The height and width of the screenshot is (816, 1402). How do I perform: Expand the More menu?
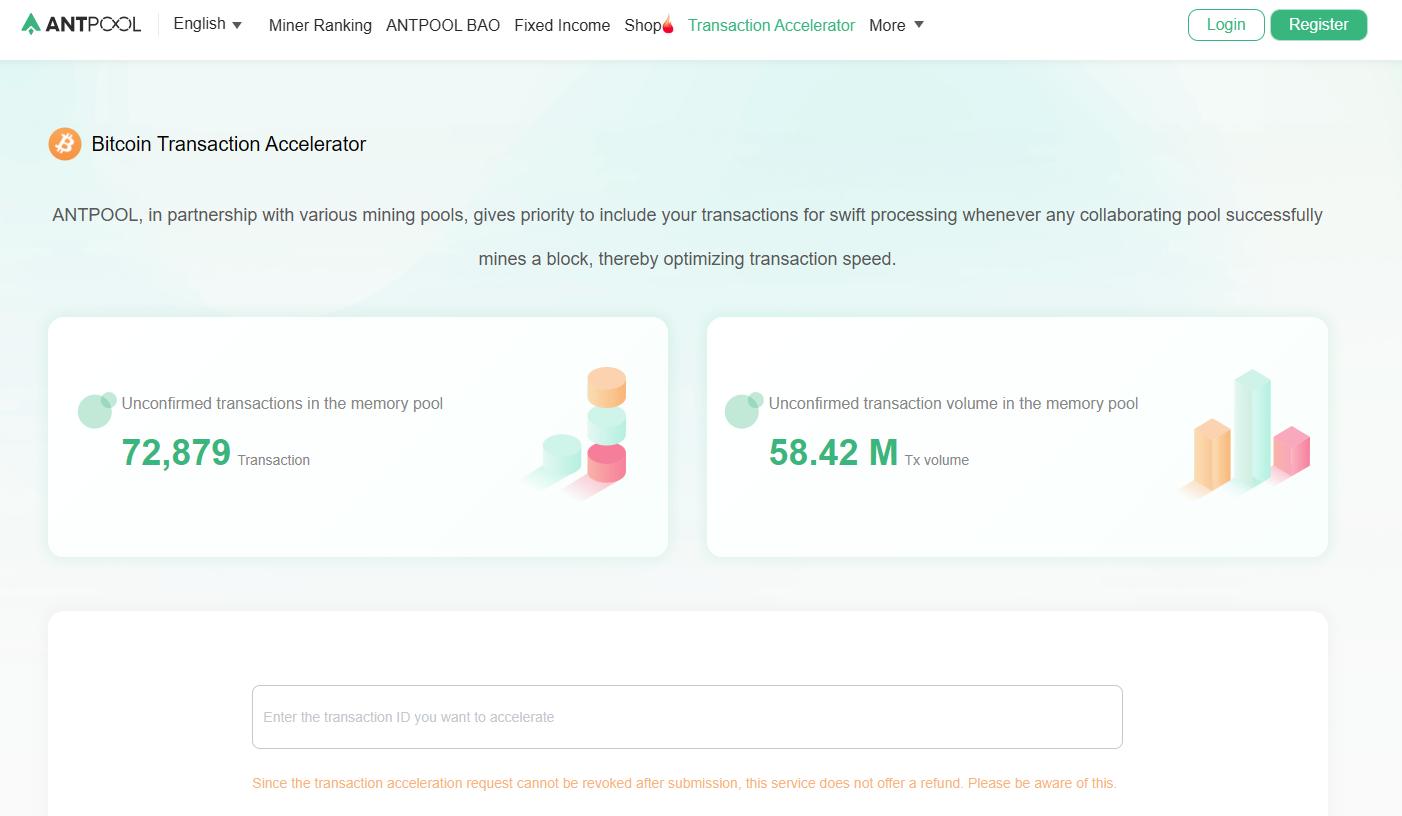pos(896,26)
